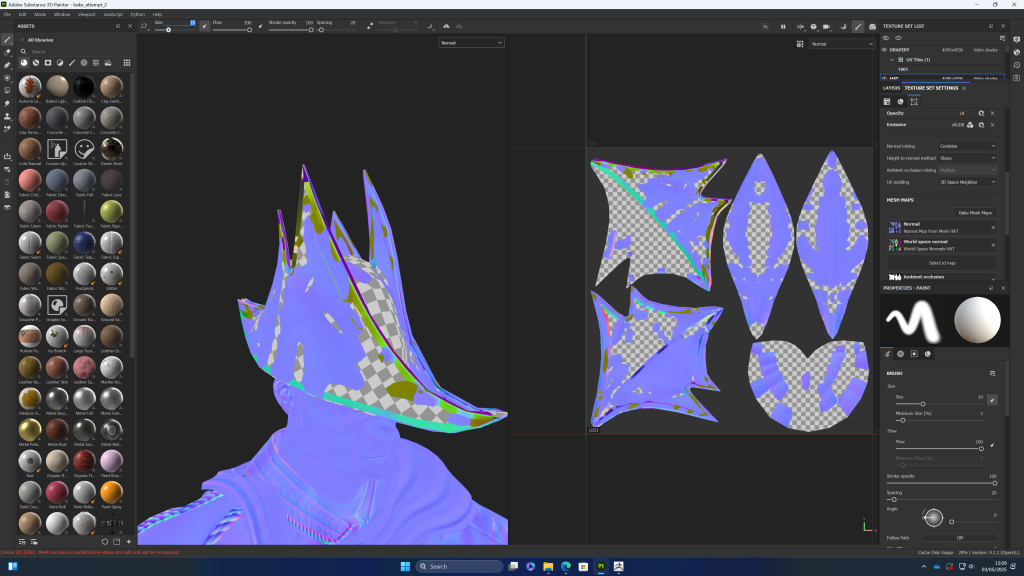This screenshot has height=576, width=1024.
Task: Open the UV padding dropdown
Action: point(966,182)
